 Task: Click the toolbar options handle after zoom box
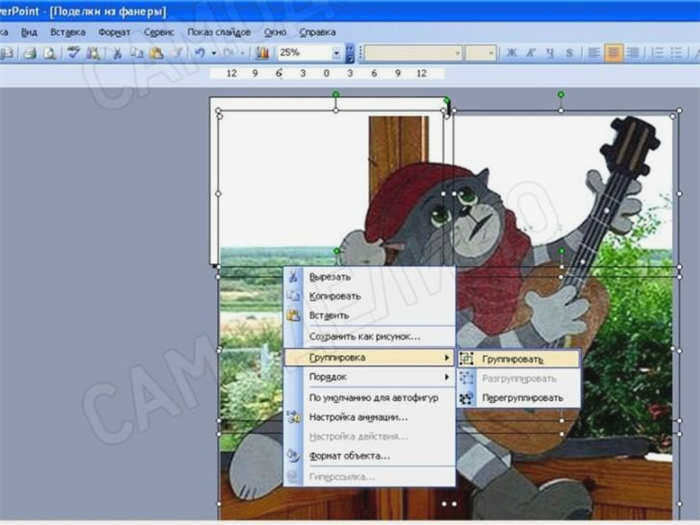350,53
